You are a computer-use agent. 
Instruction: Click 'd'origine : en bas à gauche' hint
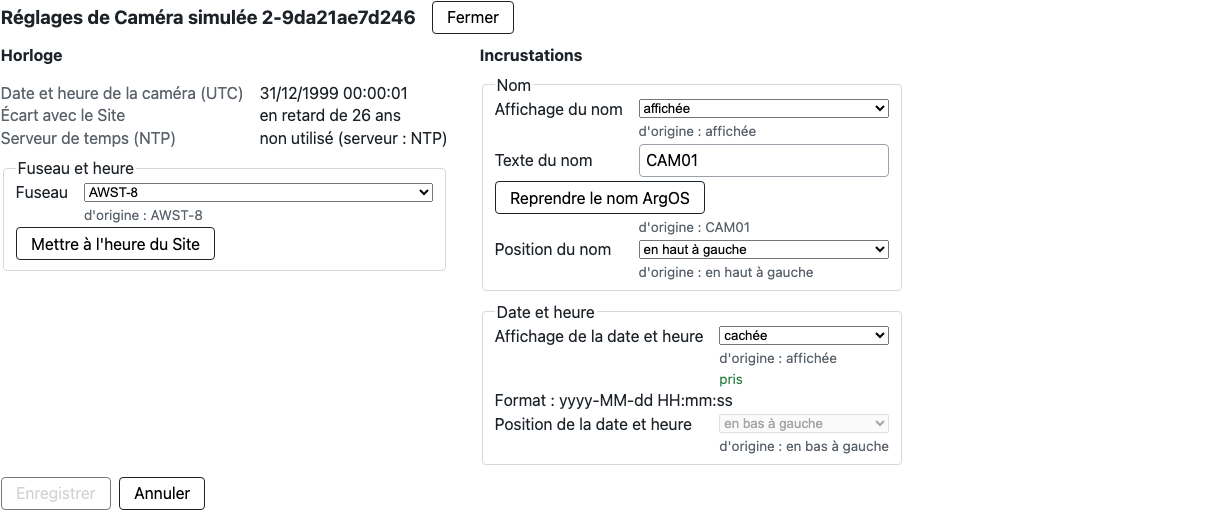(804, 446)
